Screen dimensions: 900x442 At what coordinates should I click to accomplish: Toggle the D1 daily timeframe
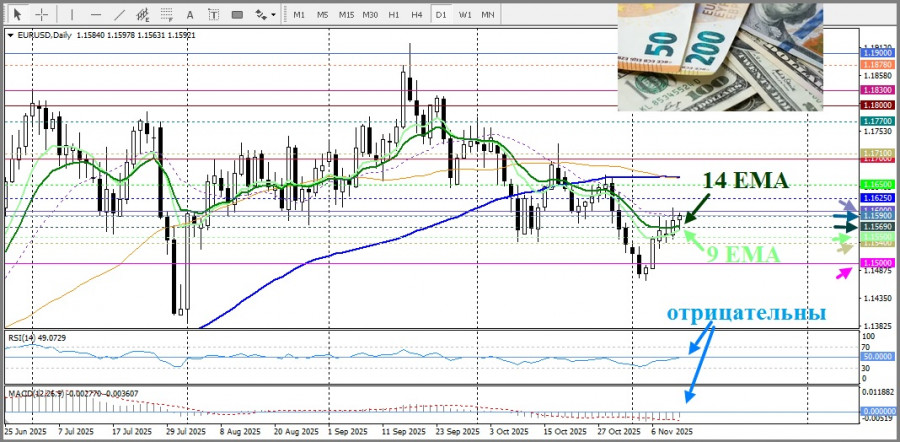point(441,15)
